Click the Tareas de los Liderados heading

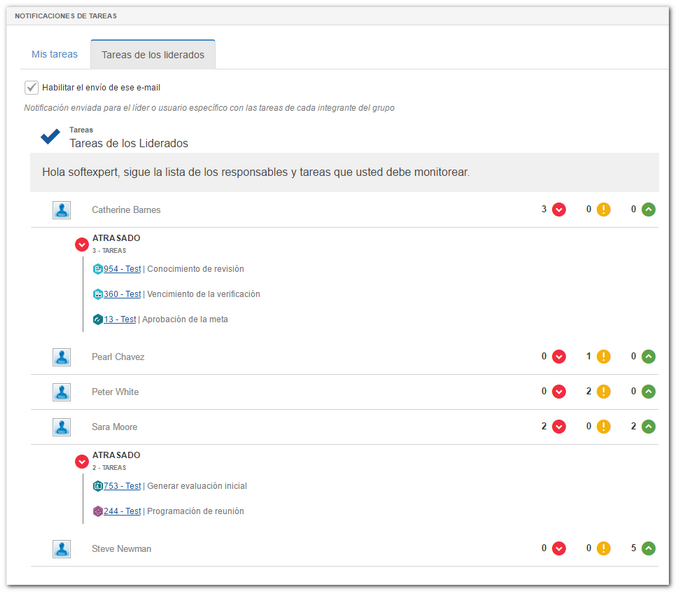(x=129, y=143)
